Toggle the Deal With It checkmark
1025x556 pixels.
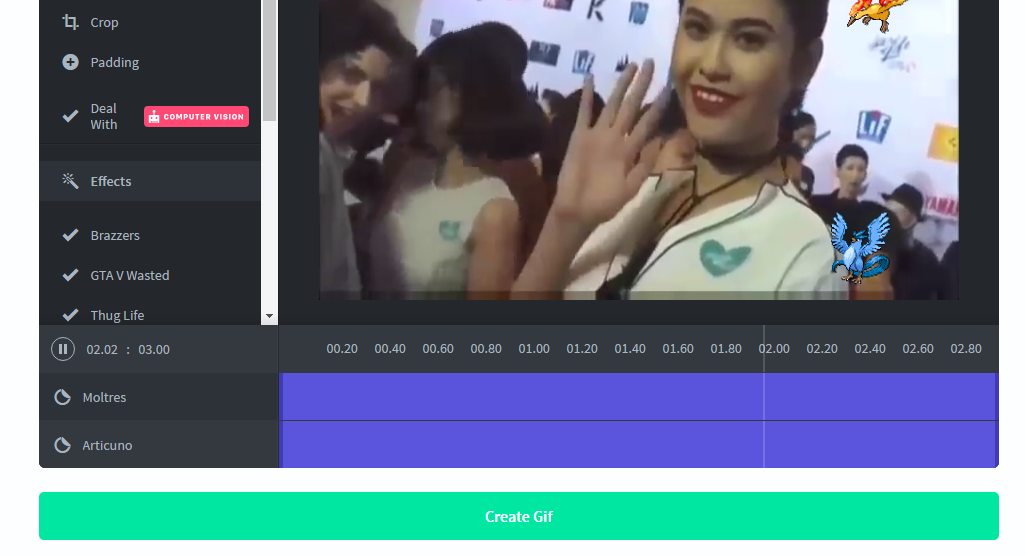pos(70,116)
